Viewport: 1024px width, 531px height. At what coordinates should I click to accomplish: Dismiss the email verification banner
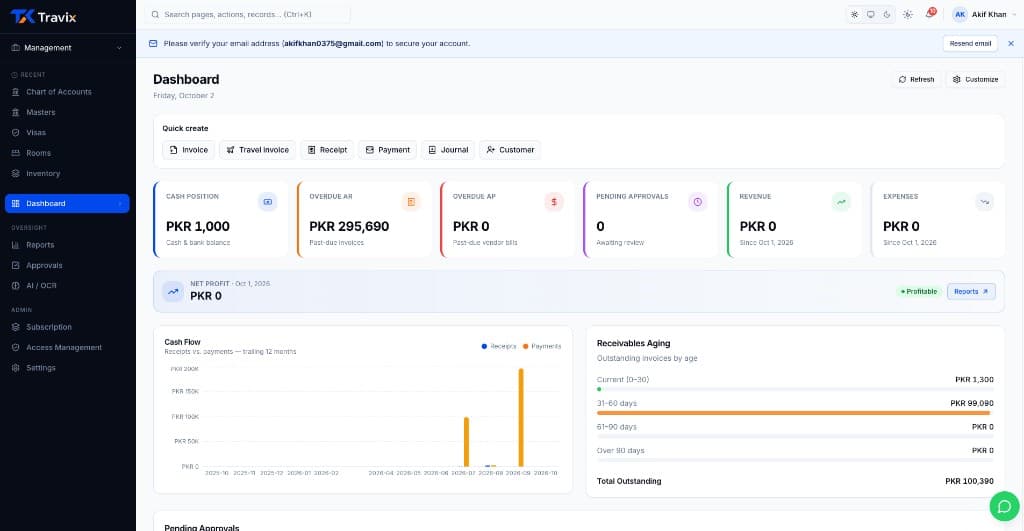[x=1011, y=44]
